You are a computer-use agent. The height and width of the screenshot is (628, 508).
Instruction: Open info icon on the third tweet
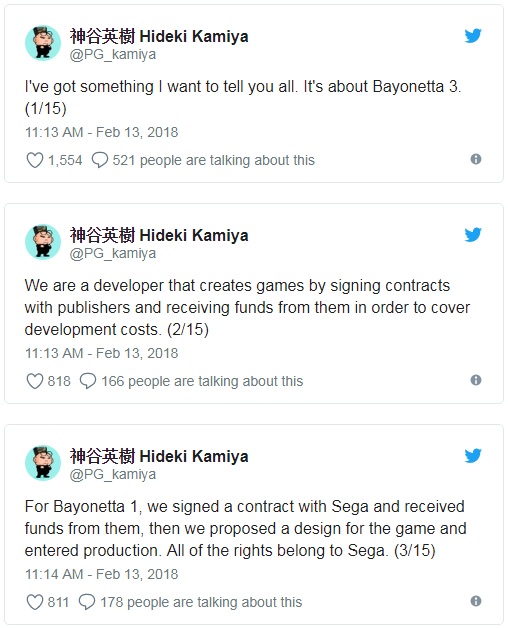(476, 601)
